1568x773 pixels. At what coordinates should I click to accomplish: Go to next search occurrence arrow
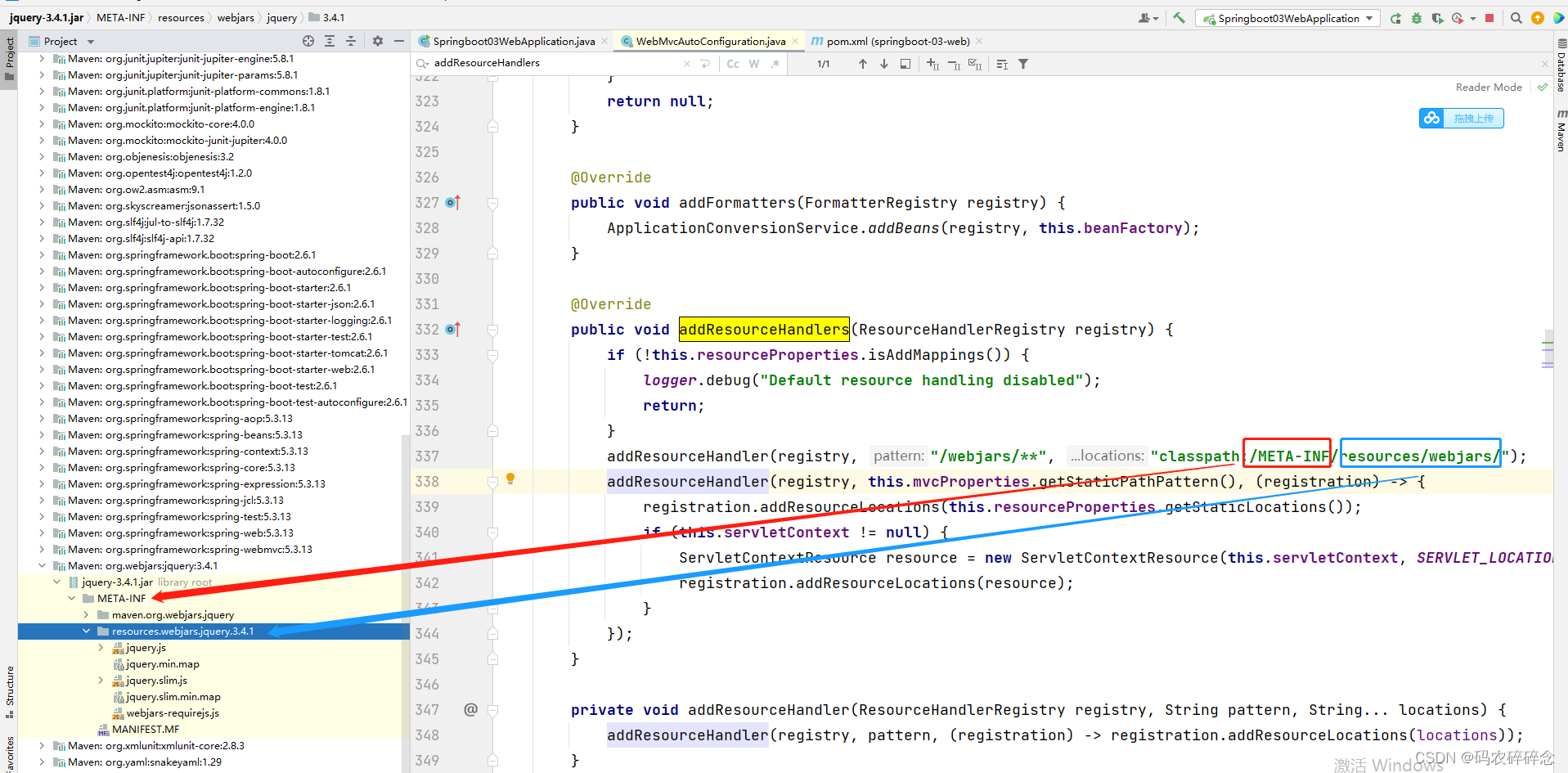[884, 64]
